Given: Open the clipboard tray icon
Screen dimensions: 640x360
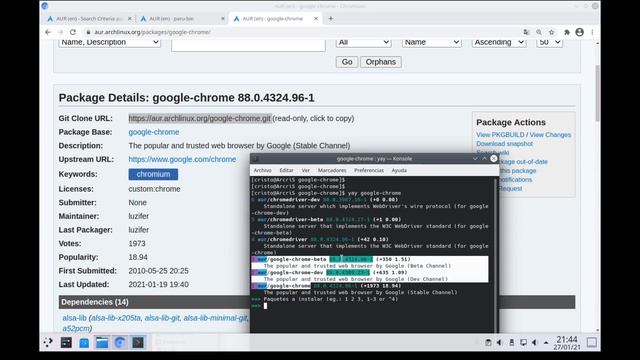Looking at the screenshot, I should [x=488, y=342].
